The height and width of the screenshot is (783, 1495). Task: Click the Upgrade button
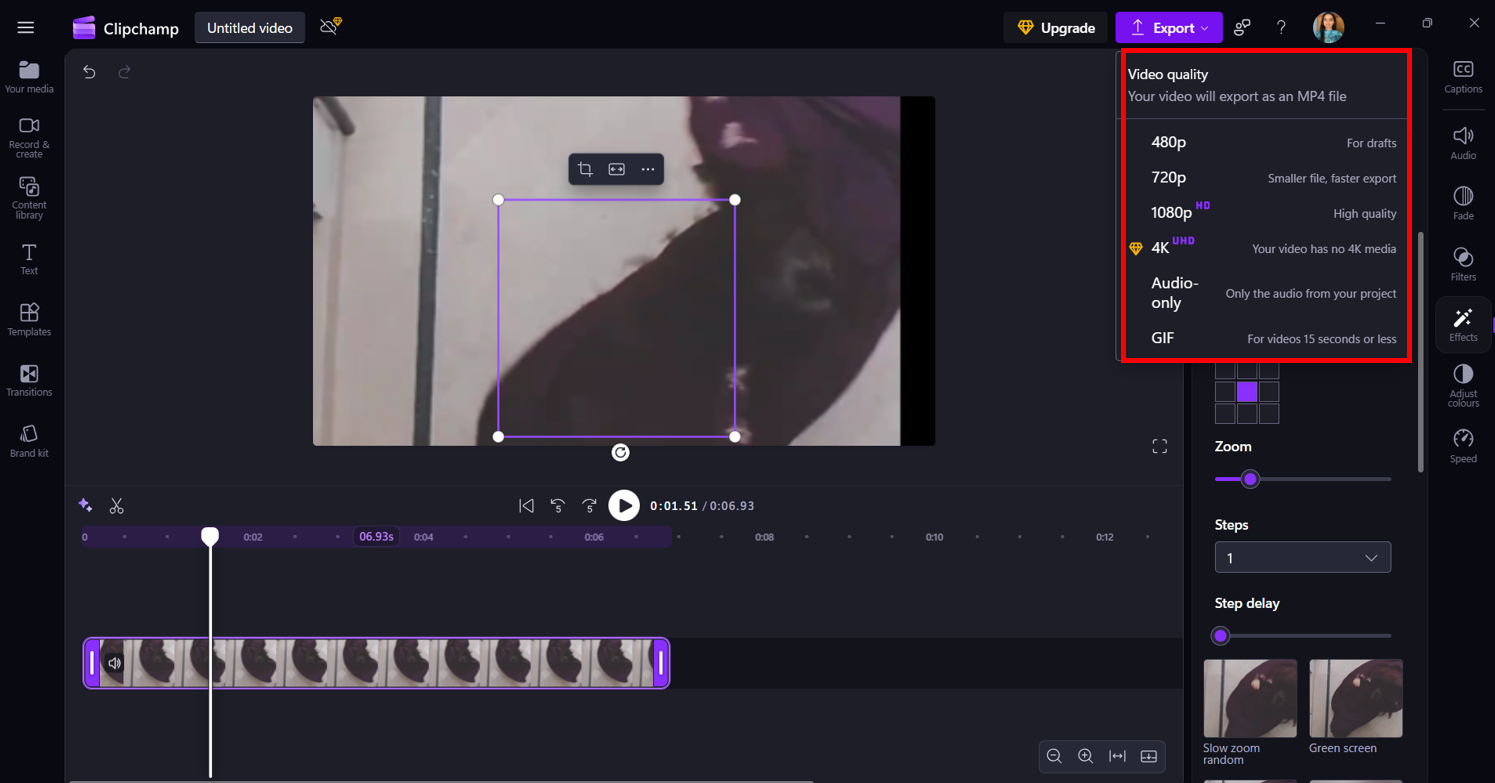(x=1056, y=27)
